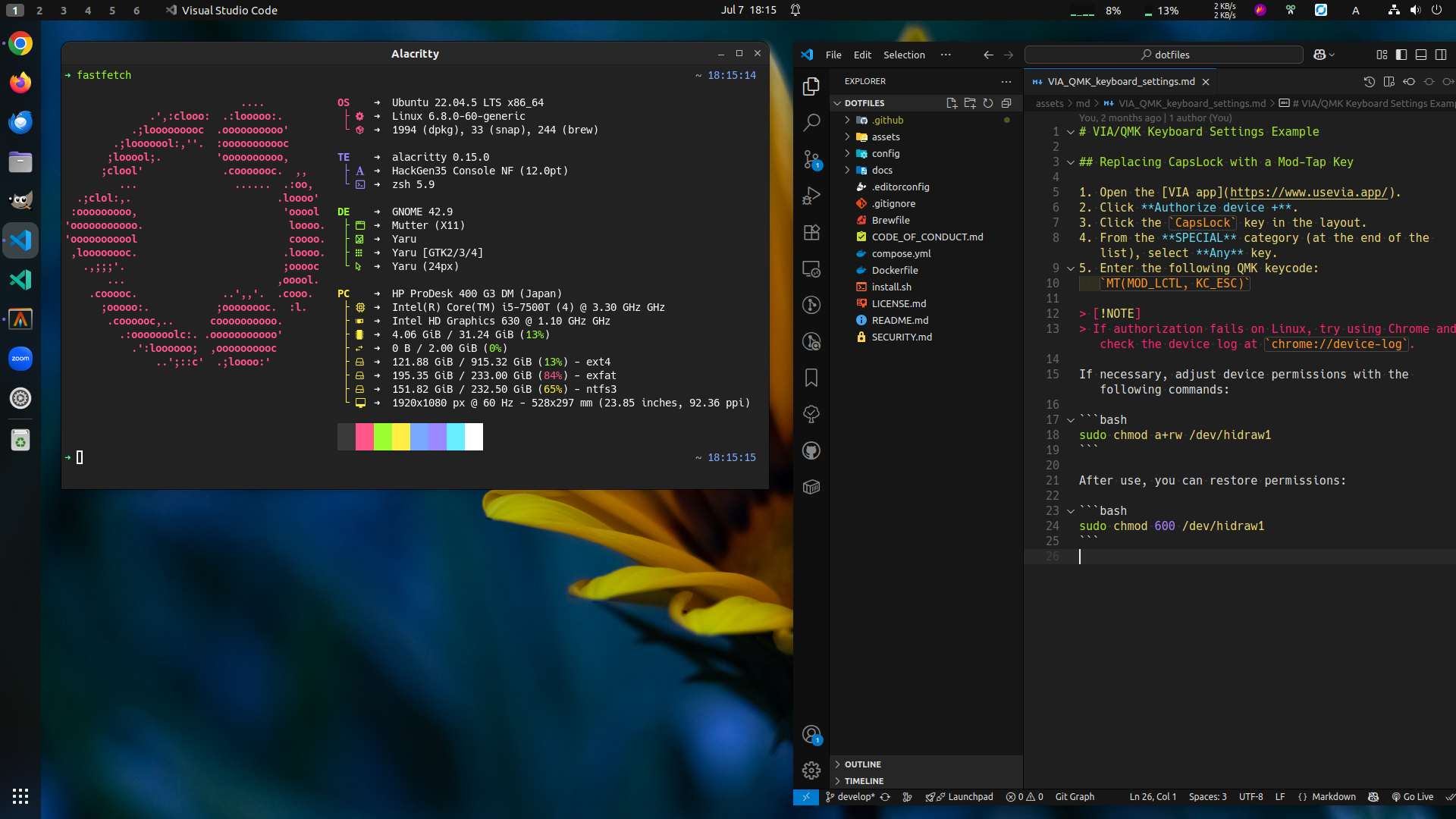
Task: Collapse the DOTFILES section
Action: [x=864, y=103]
